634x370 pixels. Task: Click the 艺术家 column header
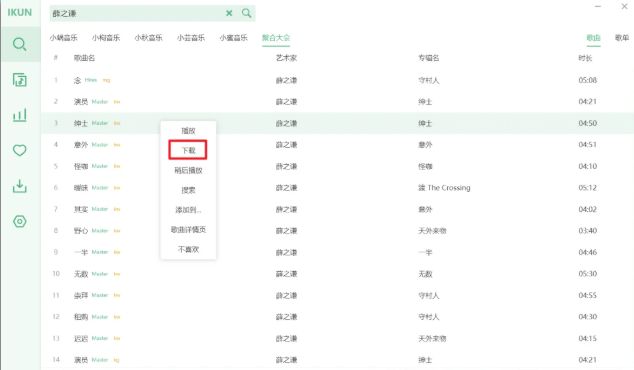coord(286,58)
